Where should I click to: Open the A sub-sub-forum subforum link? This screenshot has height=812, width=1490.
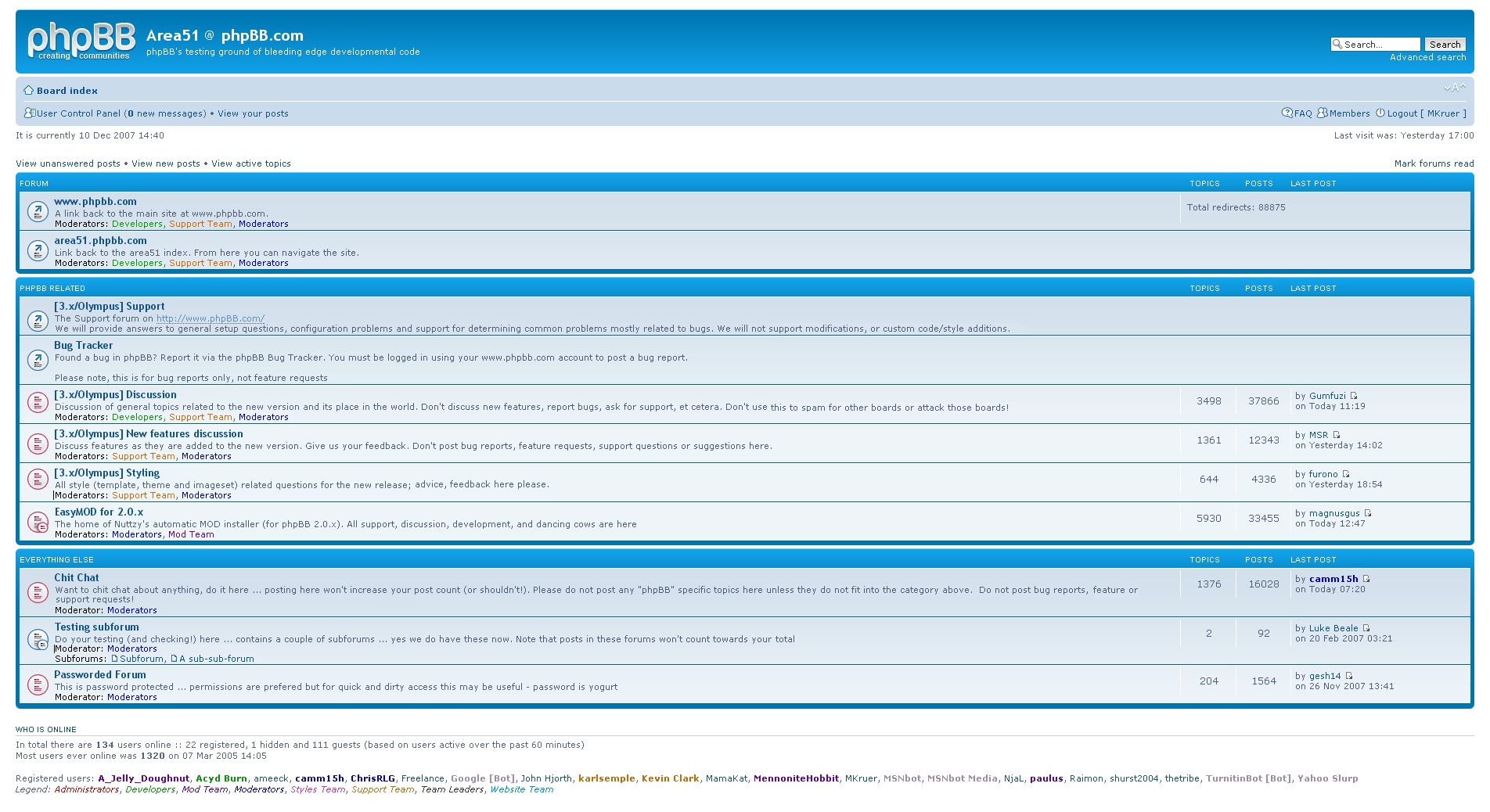tap(216, 659)
